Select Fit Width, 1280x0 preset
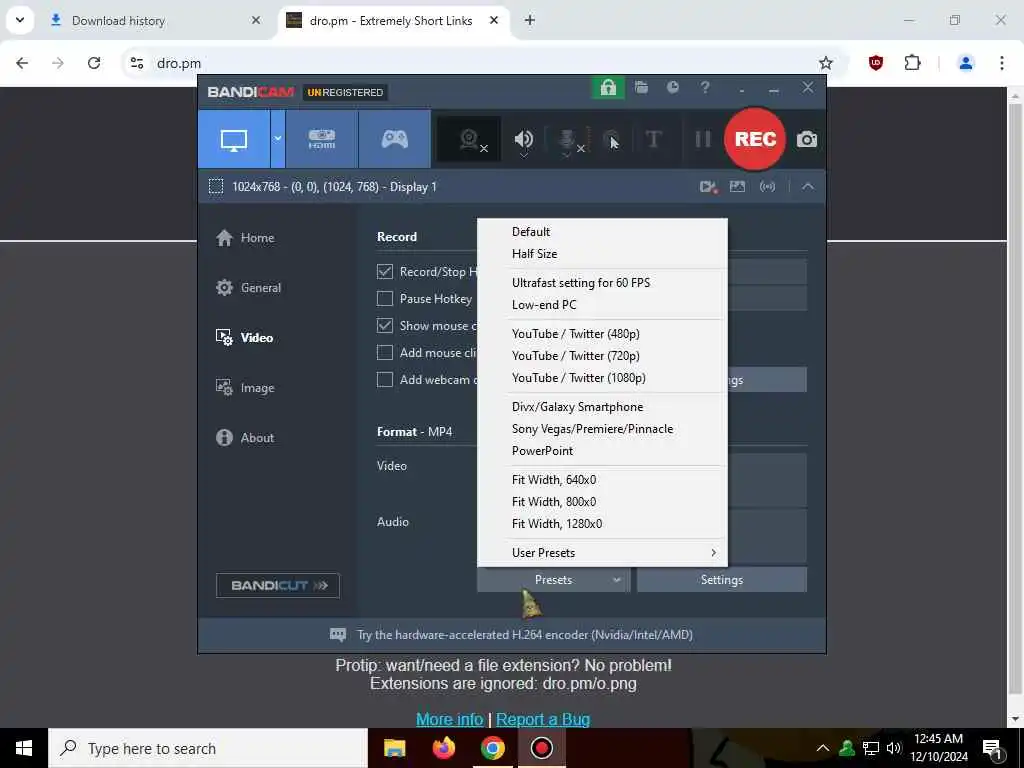Viewport: 1024px width, 768px height. (602, 524)
